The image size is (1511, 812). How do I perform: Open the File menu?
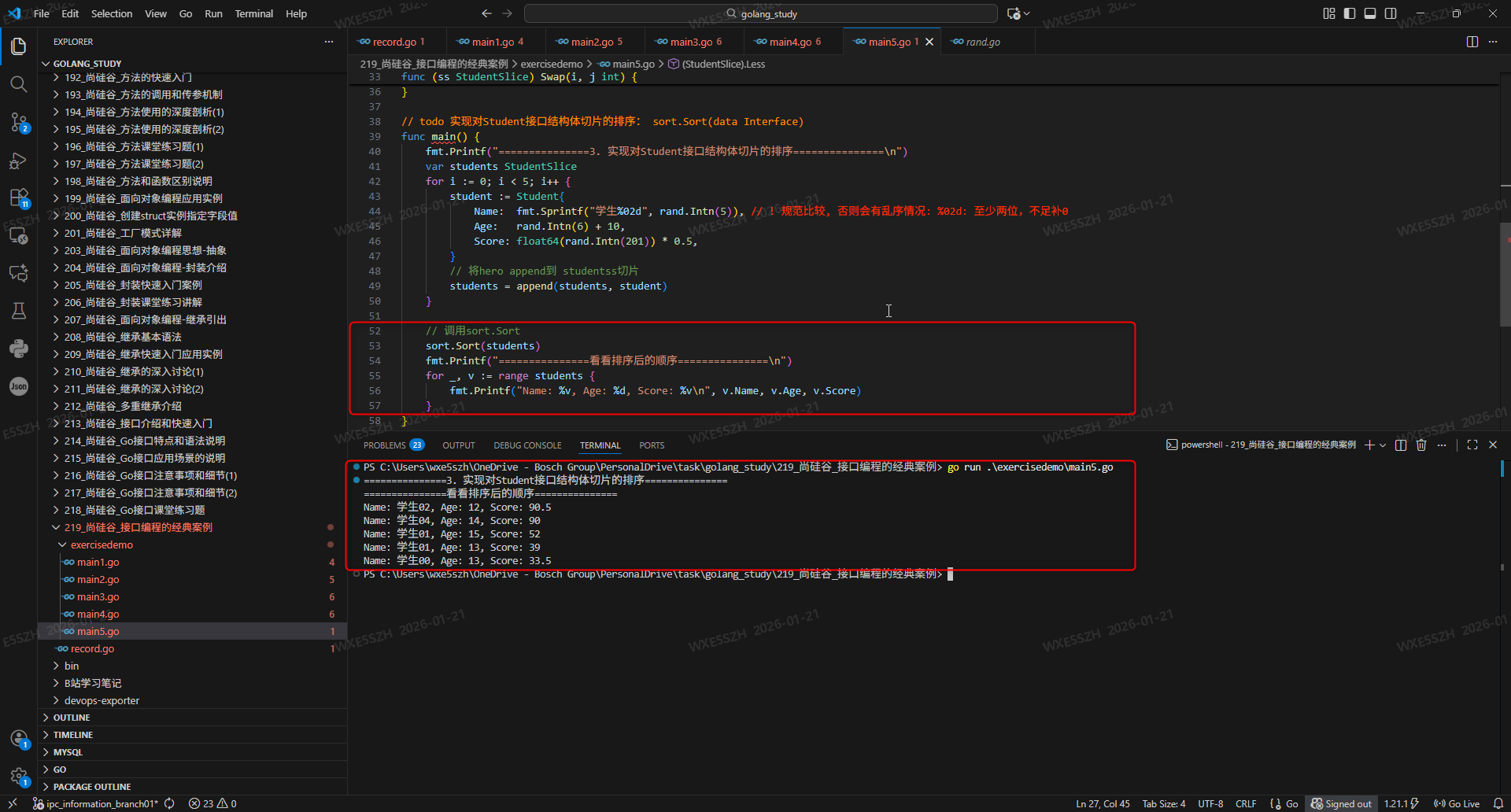42,13
